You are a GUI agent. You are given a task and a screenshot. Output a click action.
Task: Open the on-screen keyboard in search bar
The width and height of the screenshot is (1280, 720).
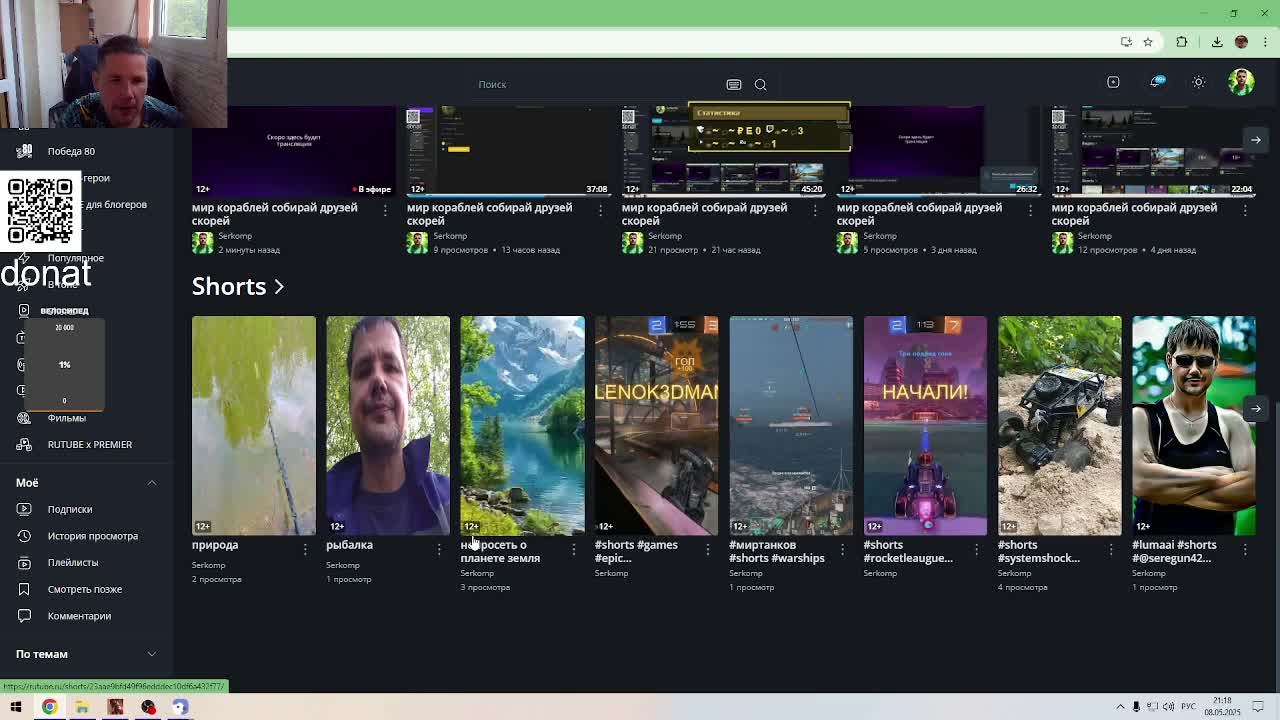point(734,84)
